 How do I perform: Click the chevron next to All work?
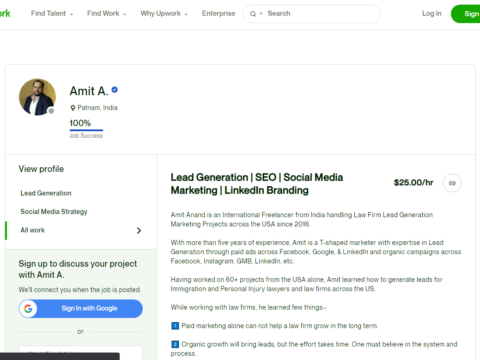tap(139, 230)
